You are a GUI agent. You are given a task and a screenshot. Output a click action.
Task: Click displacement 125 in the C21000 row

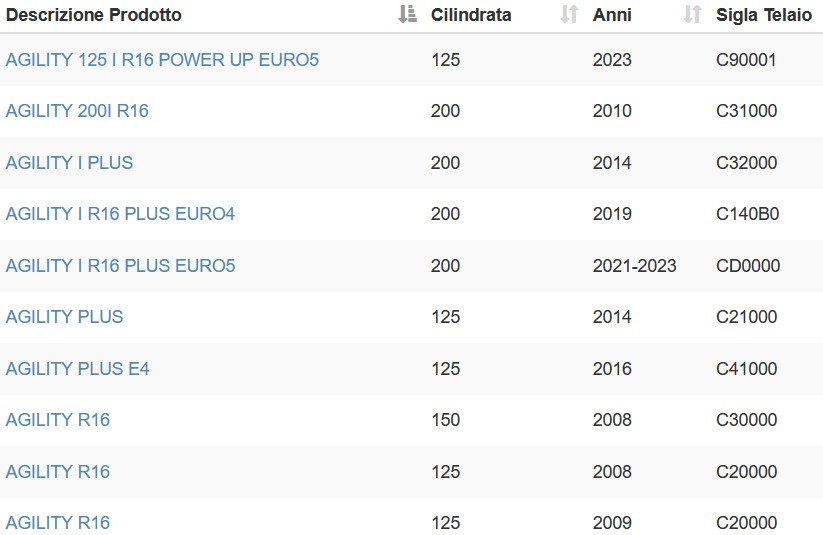click(x=445, y=317)
